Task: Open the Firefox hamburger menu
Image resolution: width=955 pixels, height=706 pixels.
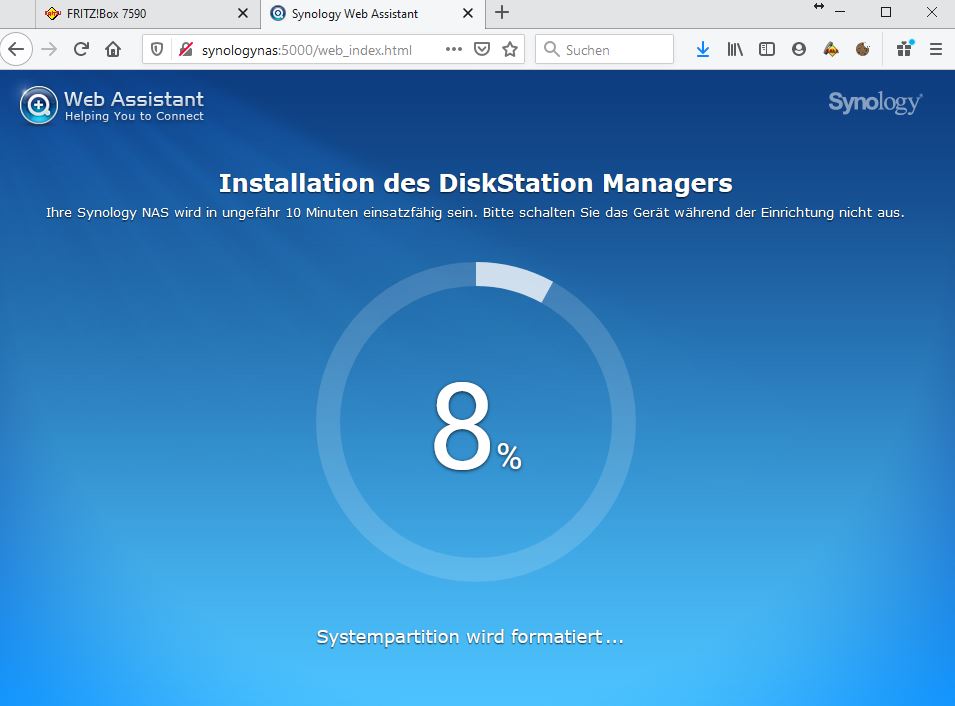Action: 936,49
